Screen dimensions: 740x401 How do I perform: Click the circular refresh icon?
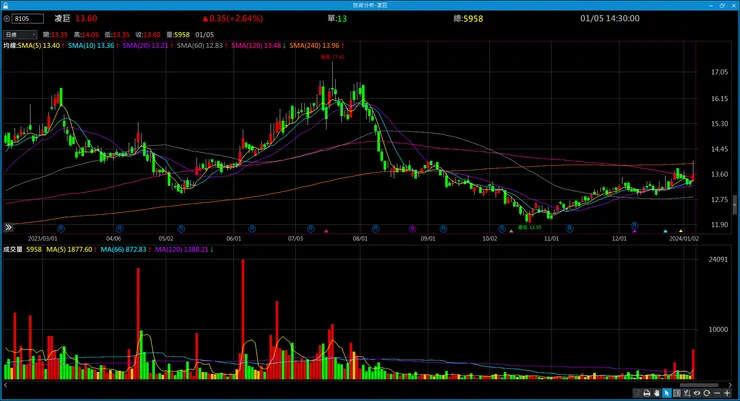[706, 393]
